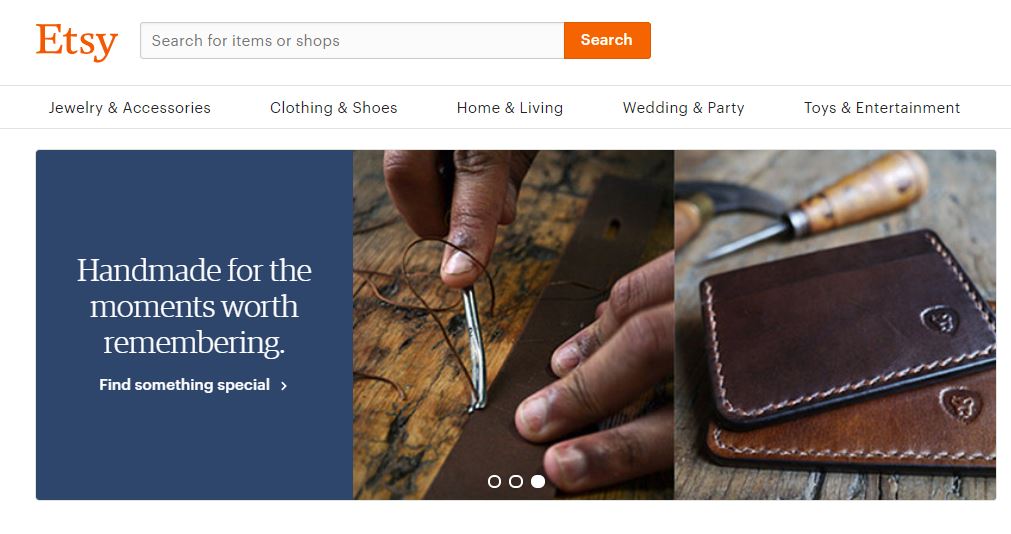Go to Toys & Entertainment category

pyautogui.click(x=882, y=108)
